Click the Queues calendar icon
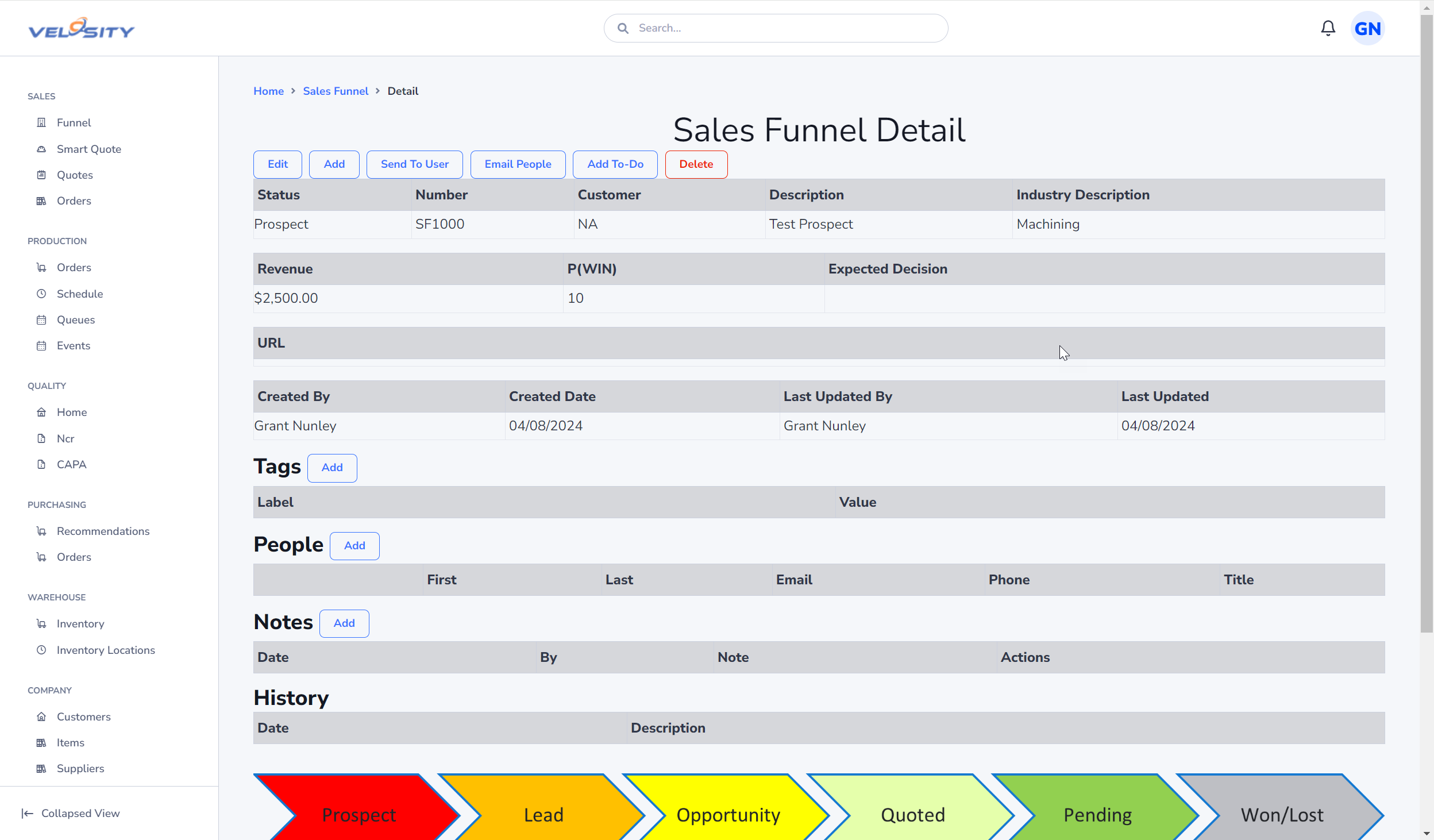1434x840 pixels. (41, 319)
